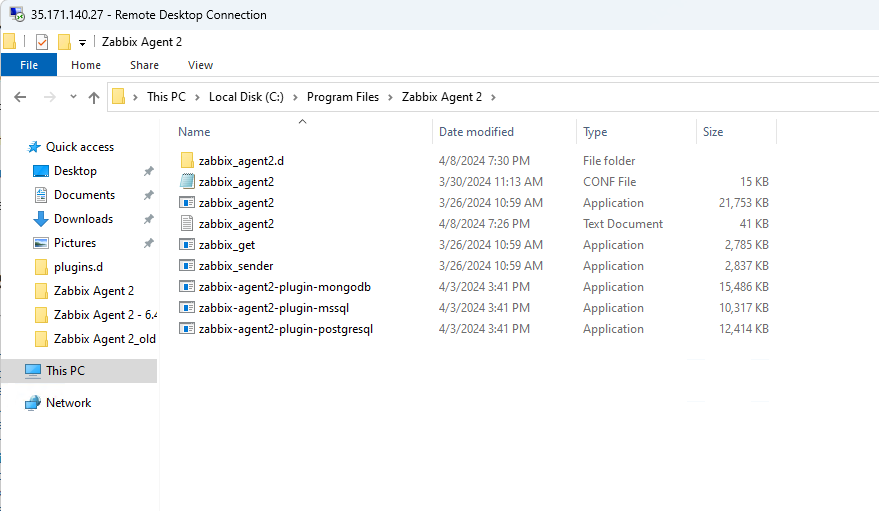Click Program Files in the address bar
This screenshot has width=879, height=511.
coord(343,97)
